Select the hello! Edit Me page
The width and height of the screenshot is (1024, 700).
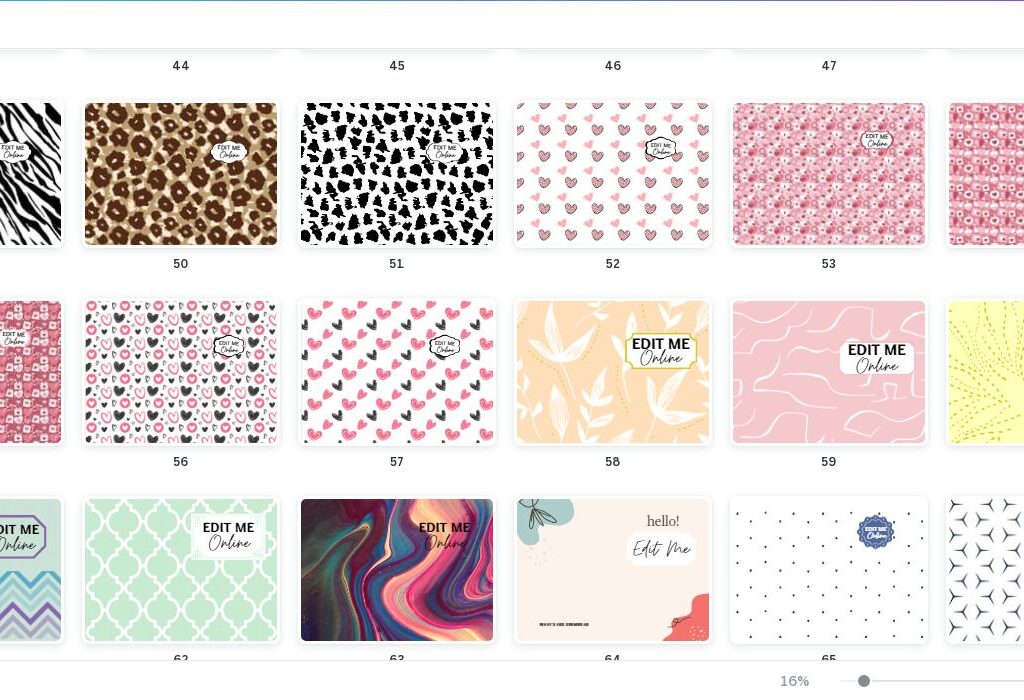click(x=613, y=570)
